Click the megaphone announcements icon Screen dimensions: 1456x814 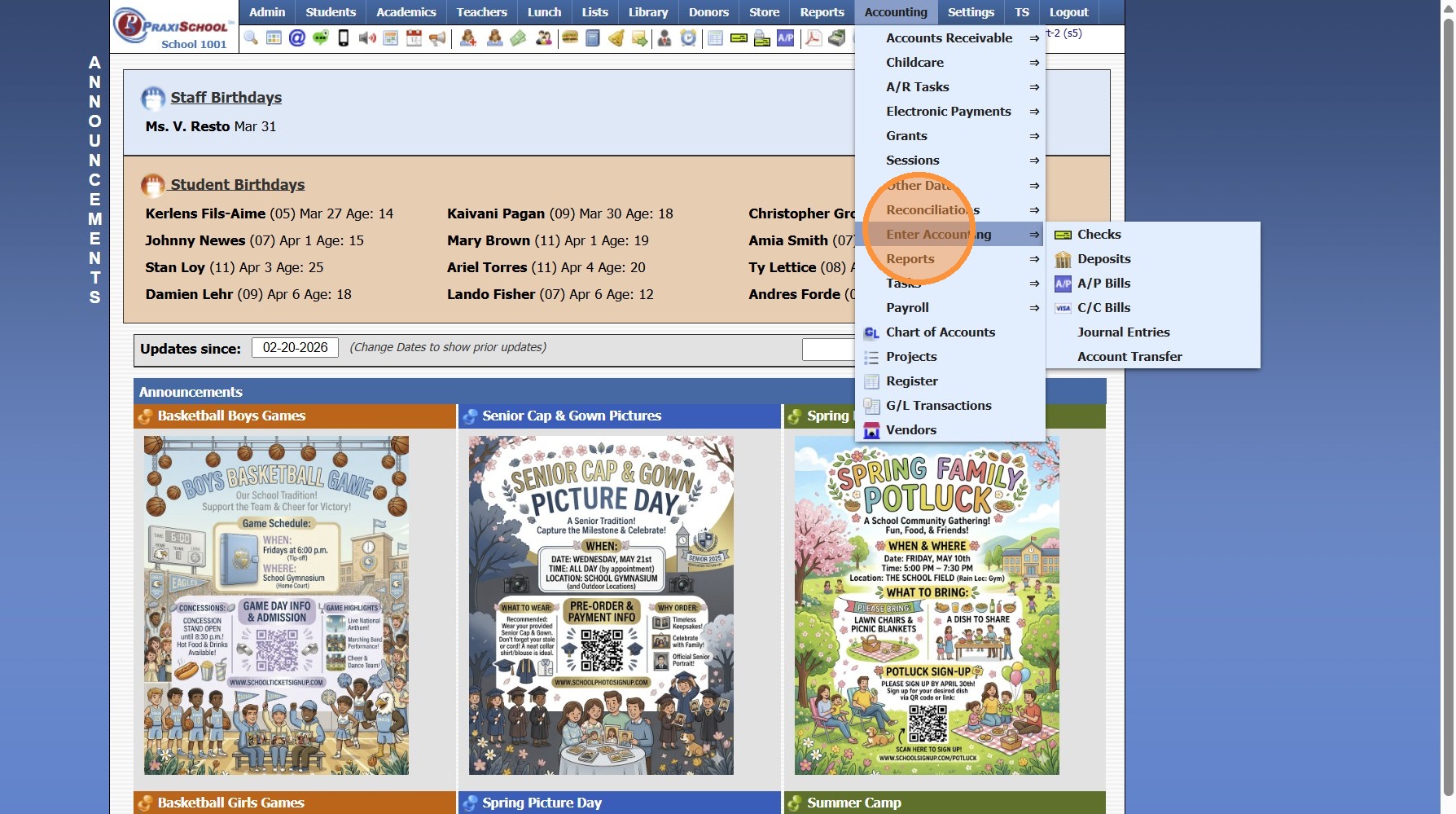(437, 37)
